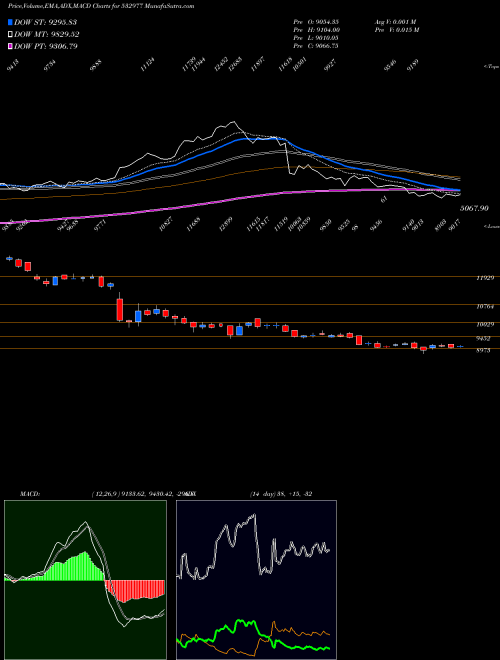Image resolution: width=500 pixels, height=660 pixels.
Task: Click the 8973 support level label
Action: 483,350
